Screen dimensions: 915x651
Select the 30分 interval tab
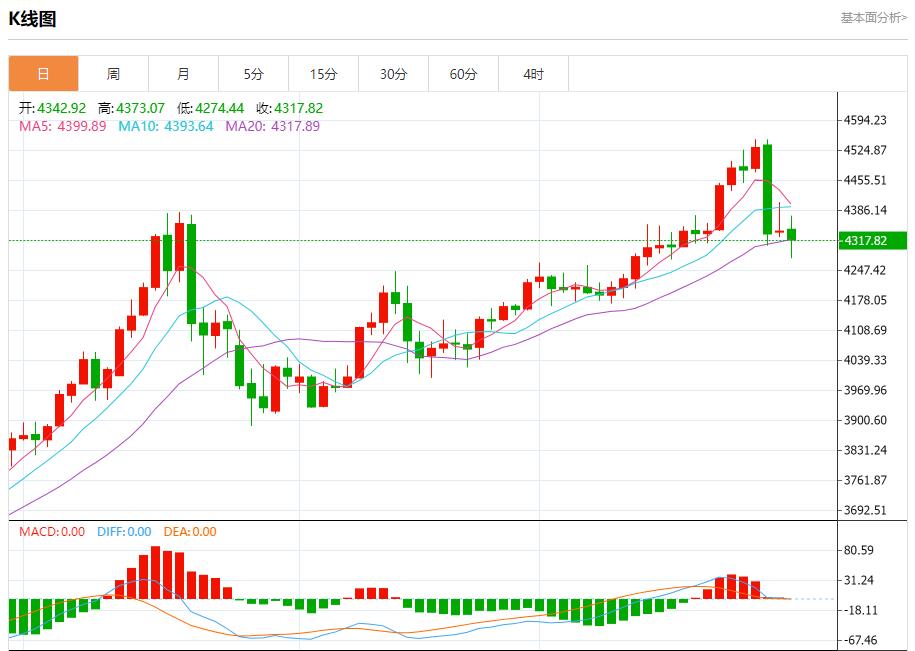coord(393,74)
